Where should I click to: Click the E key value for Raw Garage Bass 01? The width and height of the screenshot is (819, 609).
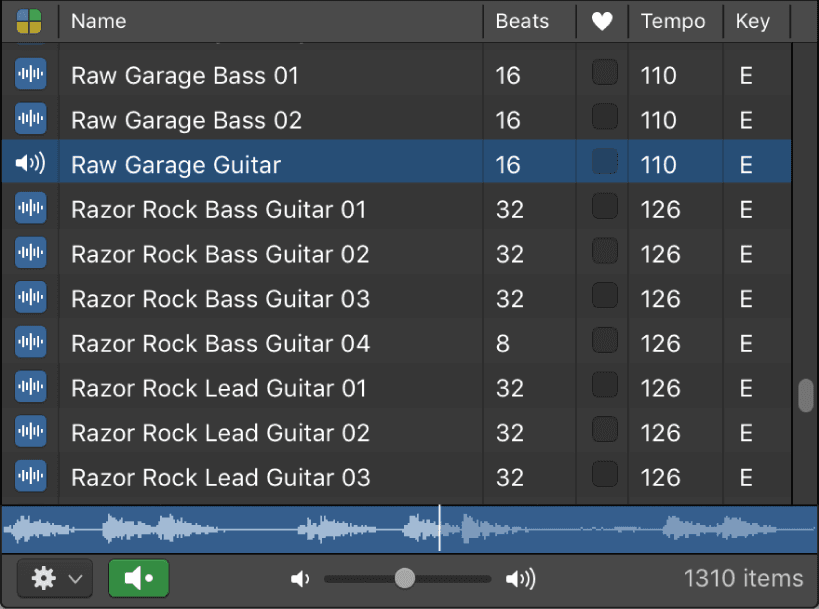pos(746,76)
